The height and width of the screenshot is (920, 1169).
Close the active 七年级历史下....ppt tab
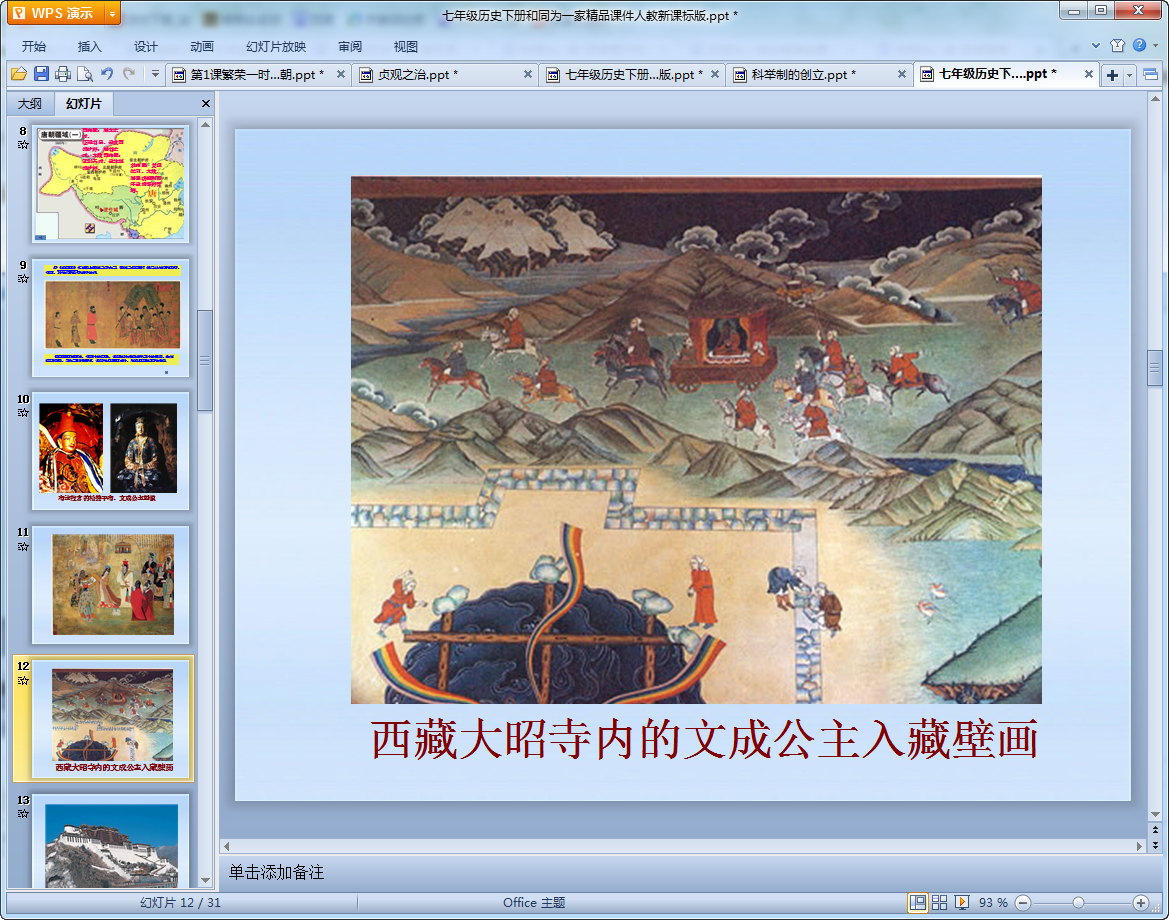(x=1088, y=75)
